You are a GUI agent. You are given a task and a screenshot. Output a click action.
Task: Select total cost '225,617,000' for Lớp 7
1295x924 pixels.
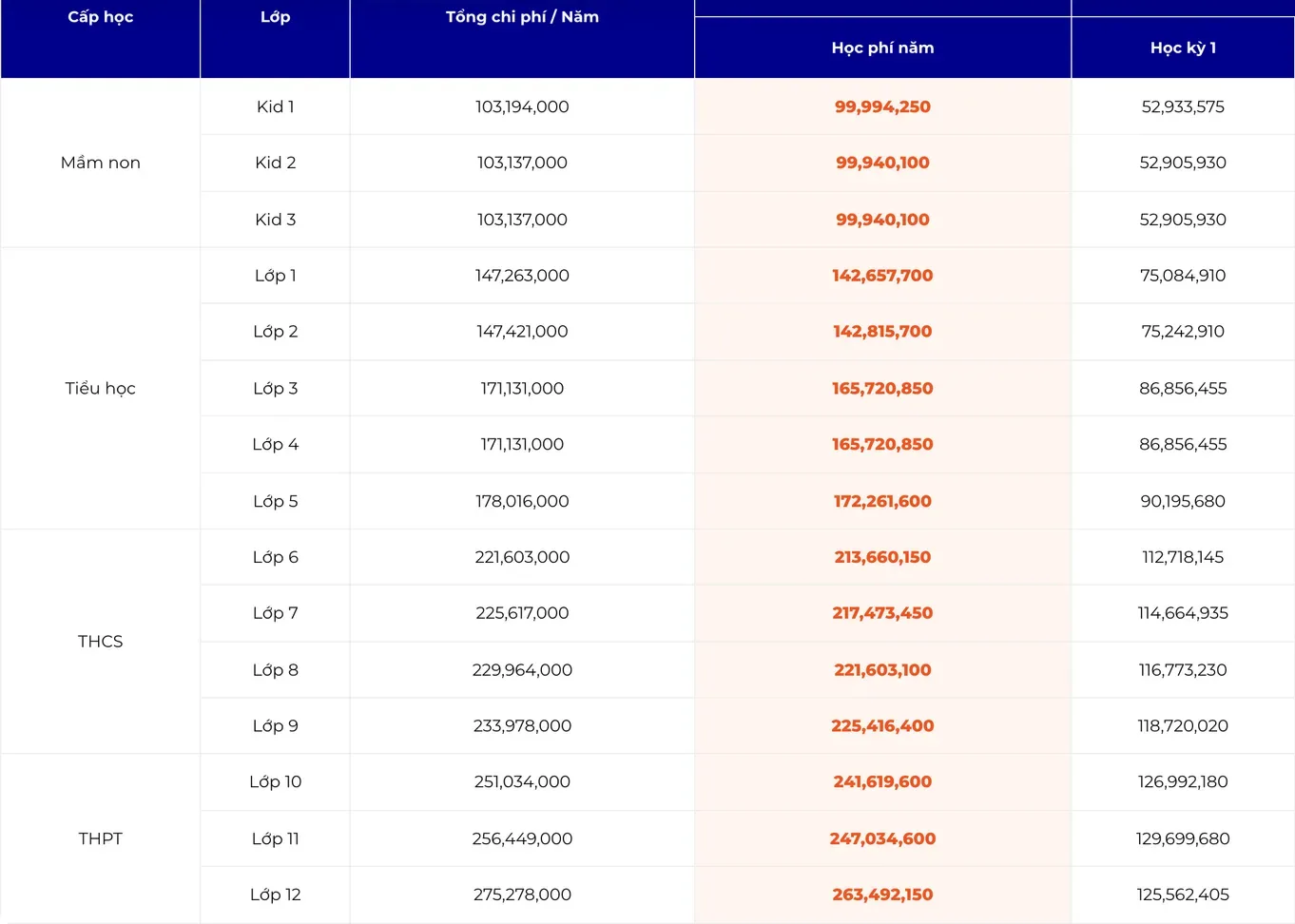point(522,613)
